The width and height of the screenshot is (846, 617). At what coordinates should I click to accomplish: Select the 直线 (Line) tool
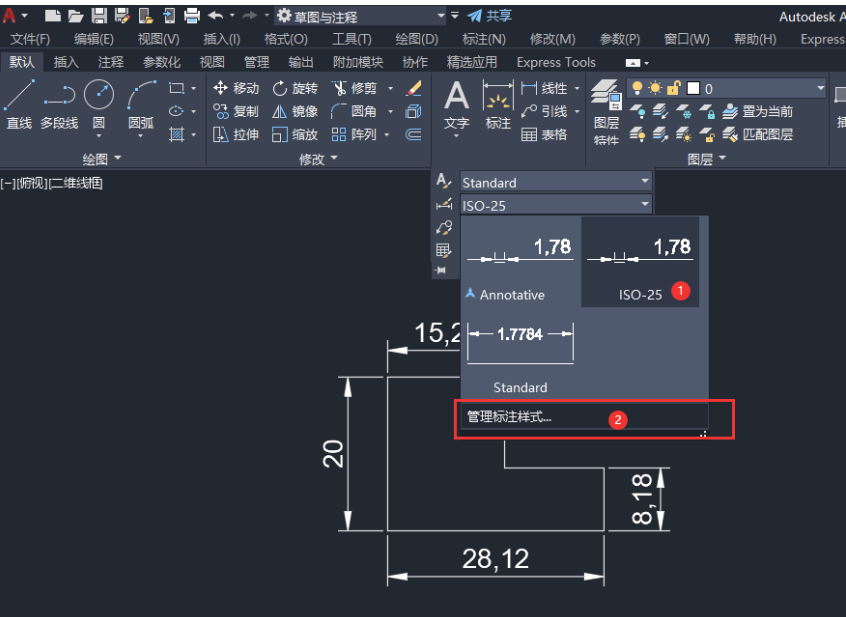19,105
